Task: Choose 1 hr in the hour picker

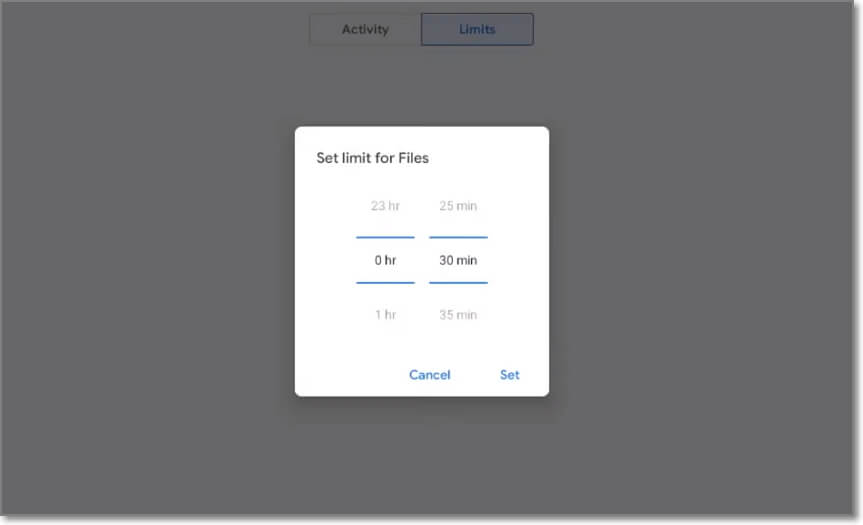Action: (x=385, y=315)
